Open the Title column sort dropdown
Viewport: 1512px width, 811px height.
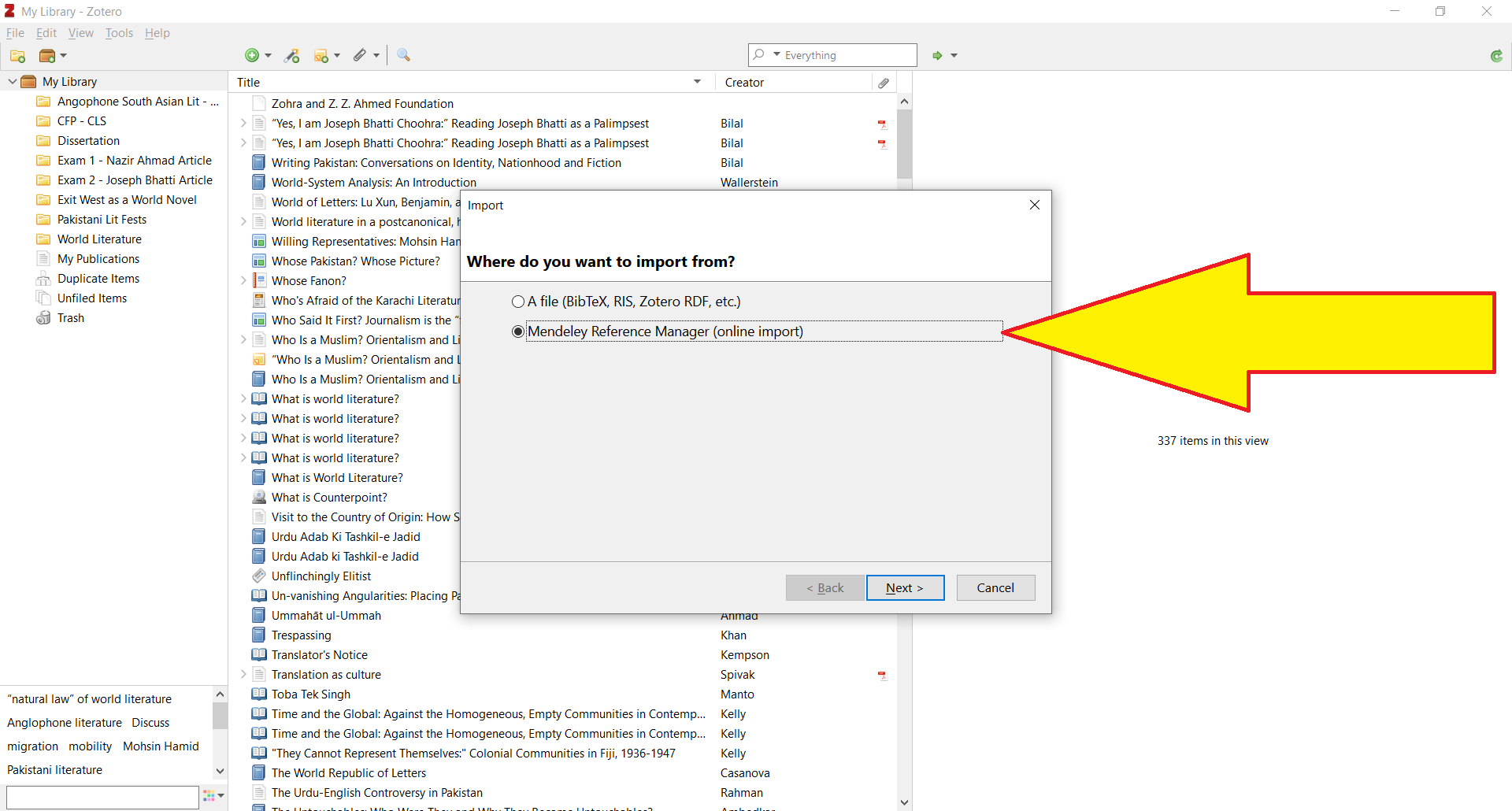coord(697,81)
